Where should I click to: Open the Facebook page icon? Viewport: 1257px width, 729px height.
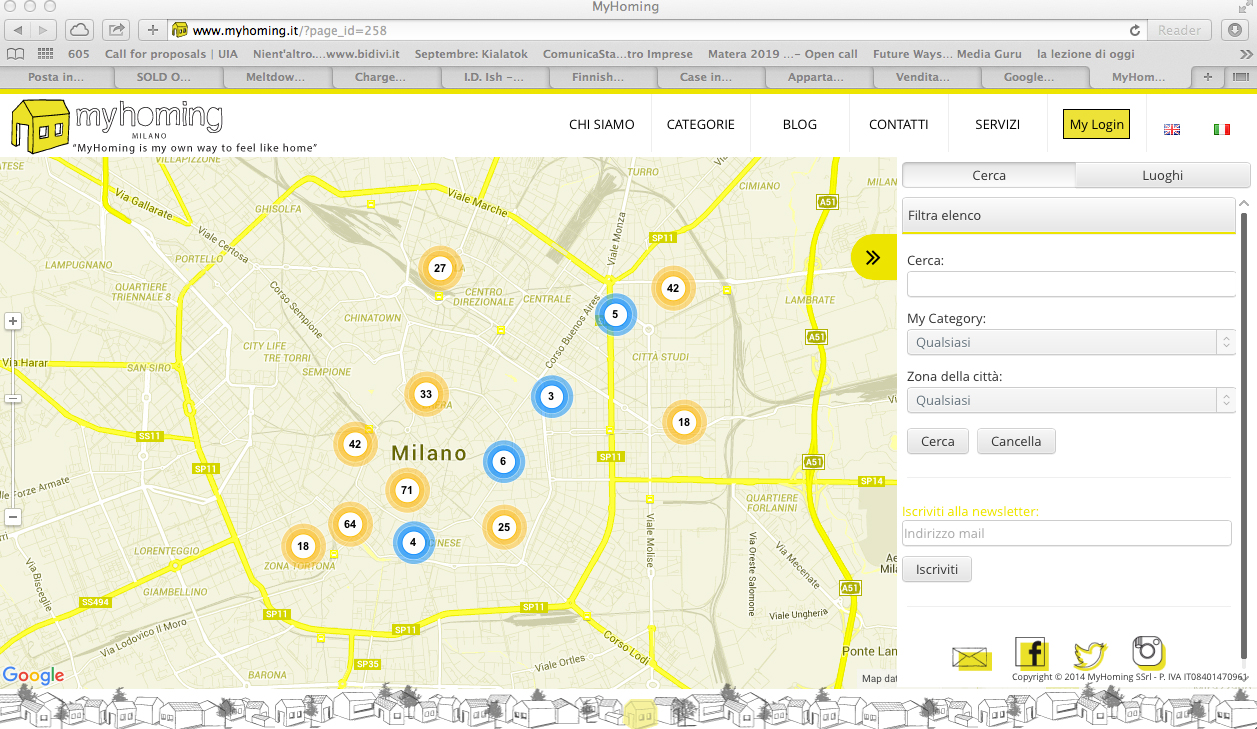click(1031, 653)
